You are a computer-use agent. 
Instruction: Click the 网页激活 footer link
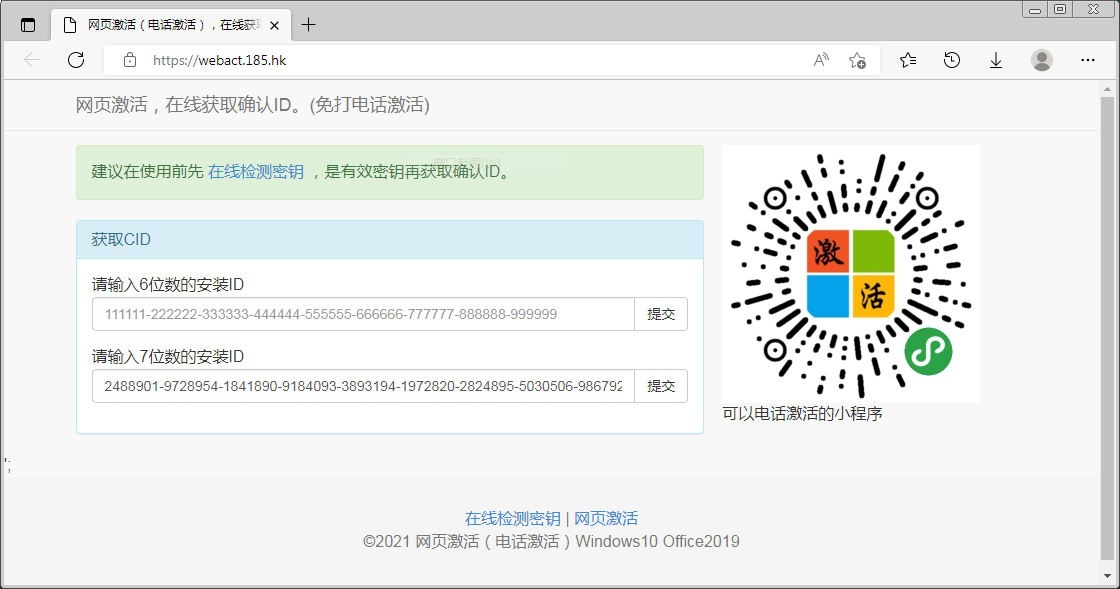click(x=606, y=518)
